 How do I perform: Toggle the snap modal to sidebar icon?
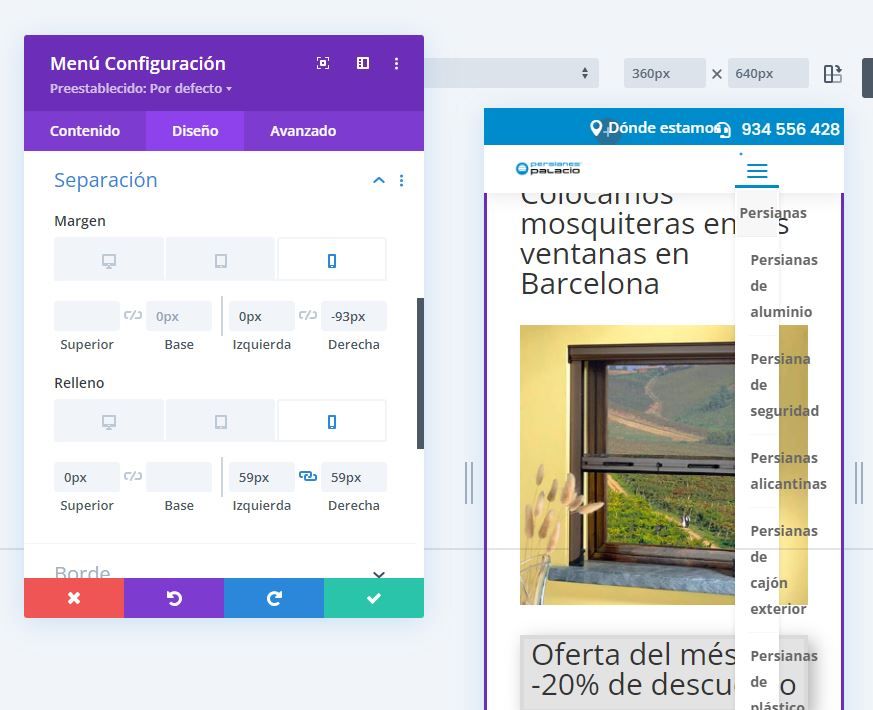(362, 63)
